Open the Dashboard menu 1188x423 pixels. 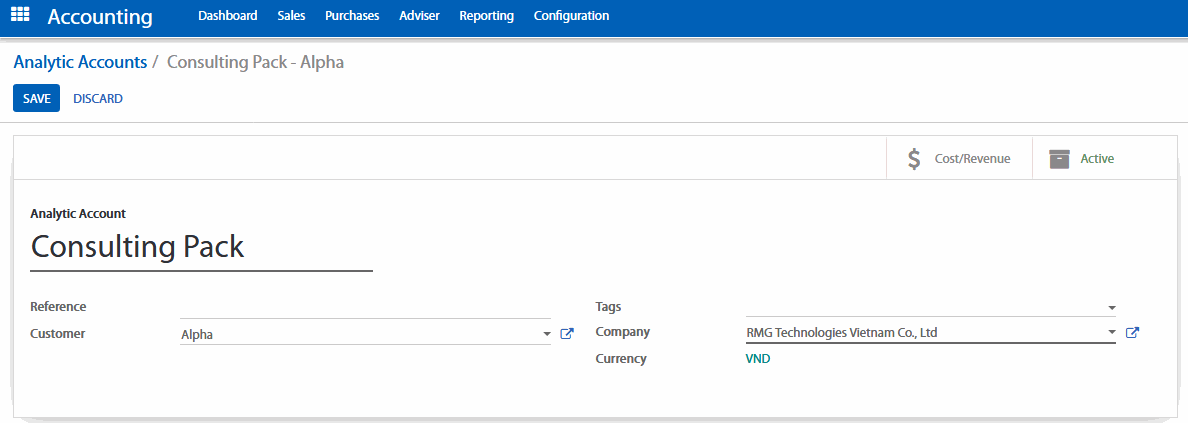[227, 16]
